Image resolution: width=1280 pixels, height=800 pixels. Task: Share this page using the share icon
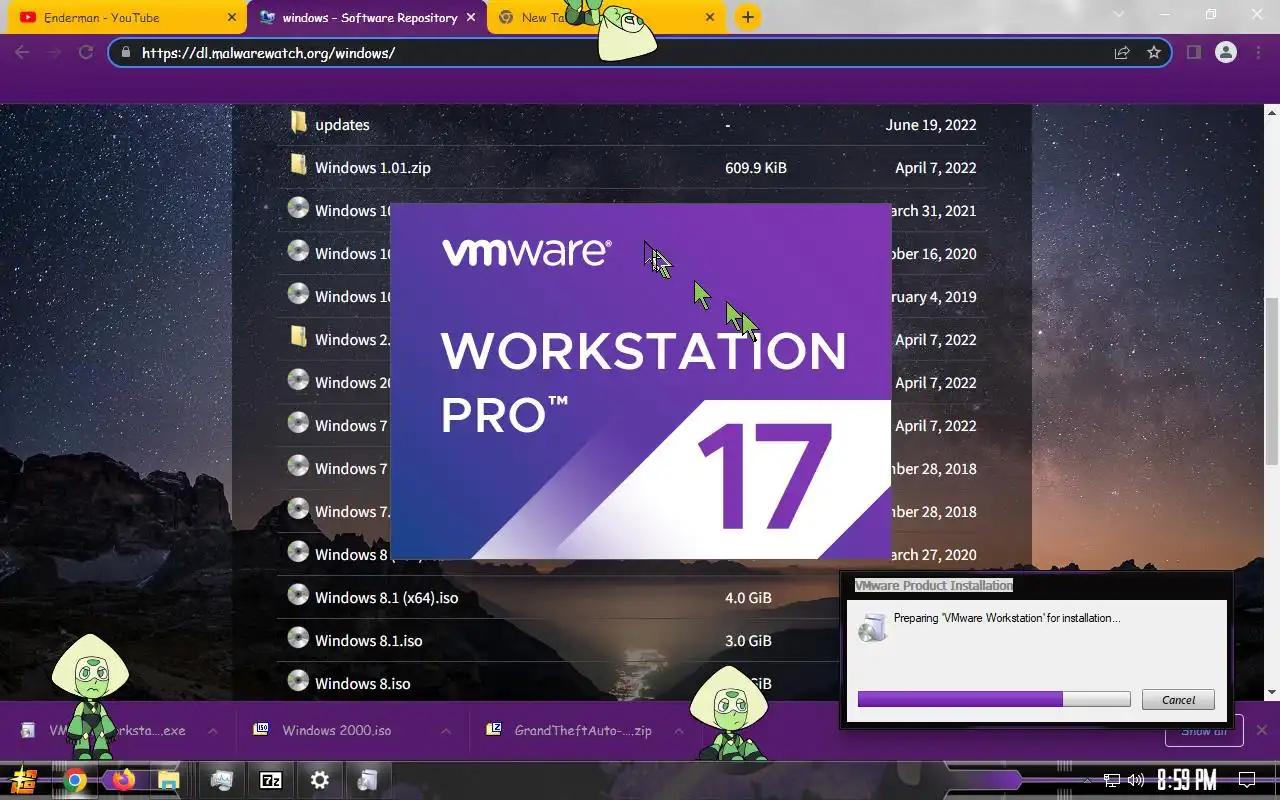[x=1122, y=52]
